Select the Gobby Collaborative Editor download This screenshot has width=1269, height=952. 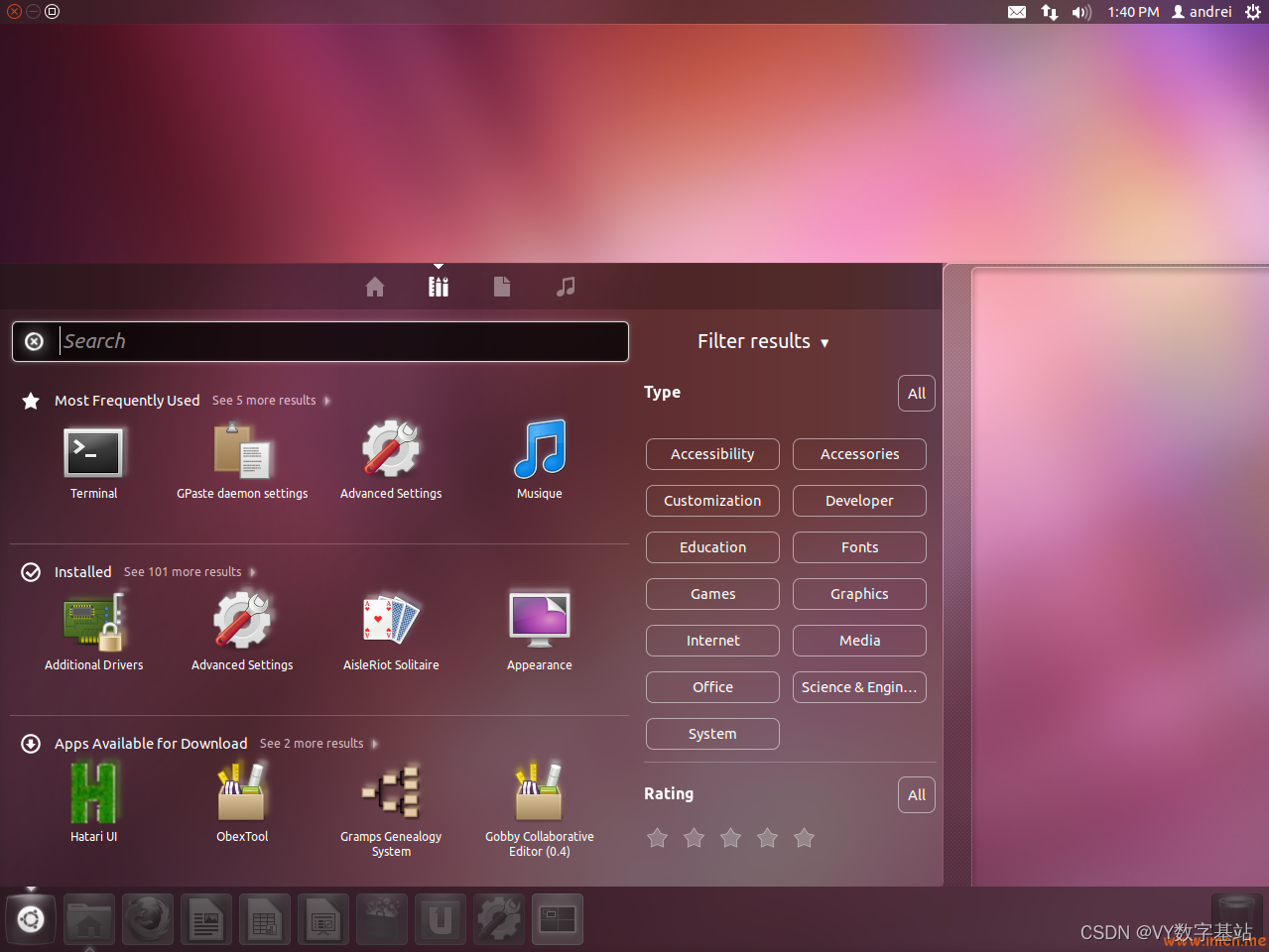pos(539,791)
